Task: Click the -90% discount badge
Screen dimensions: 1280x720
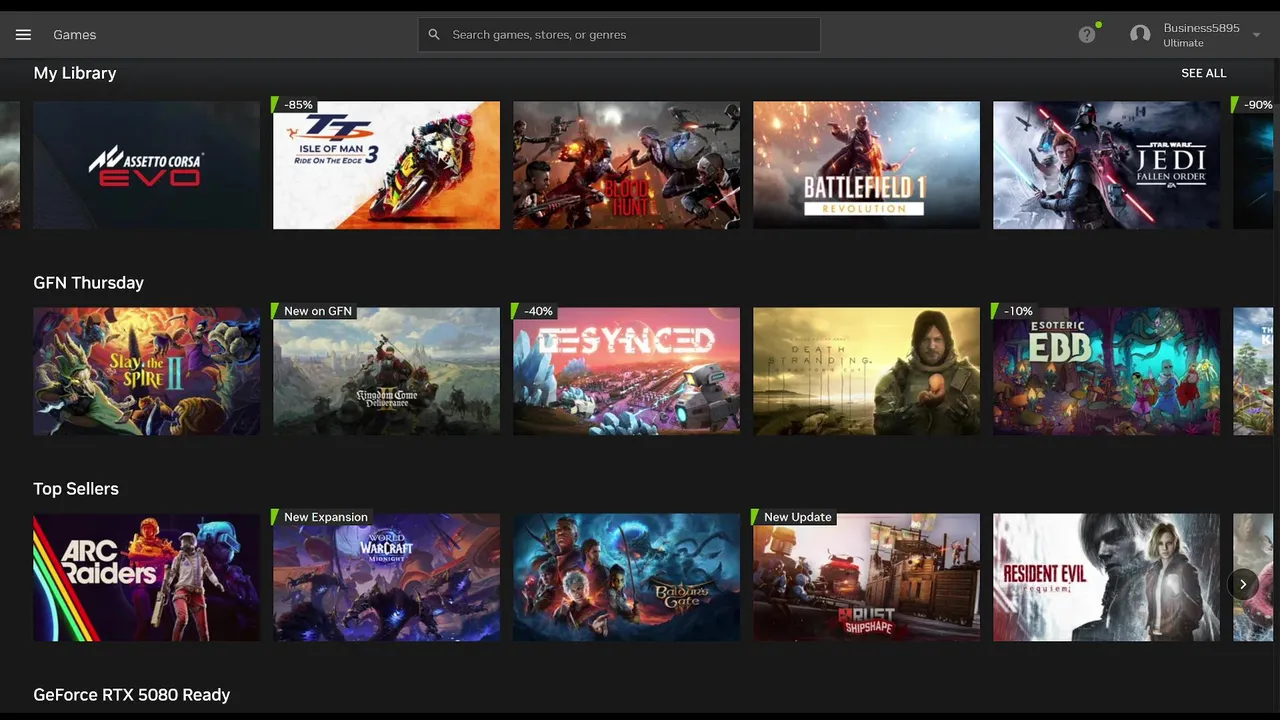Action: (1254, 105)
